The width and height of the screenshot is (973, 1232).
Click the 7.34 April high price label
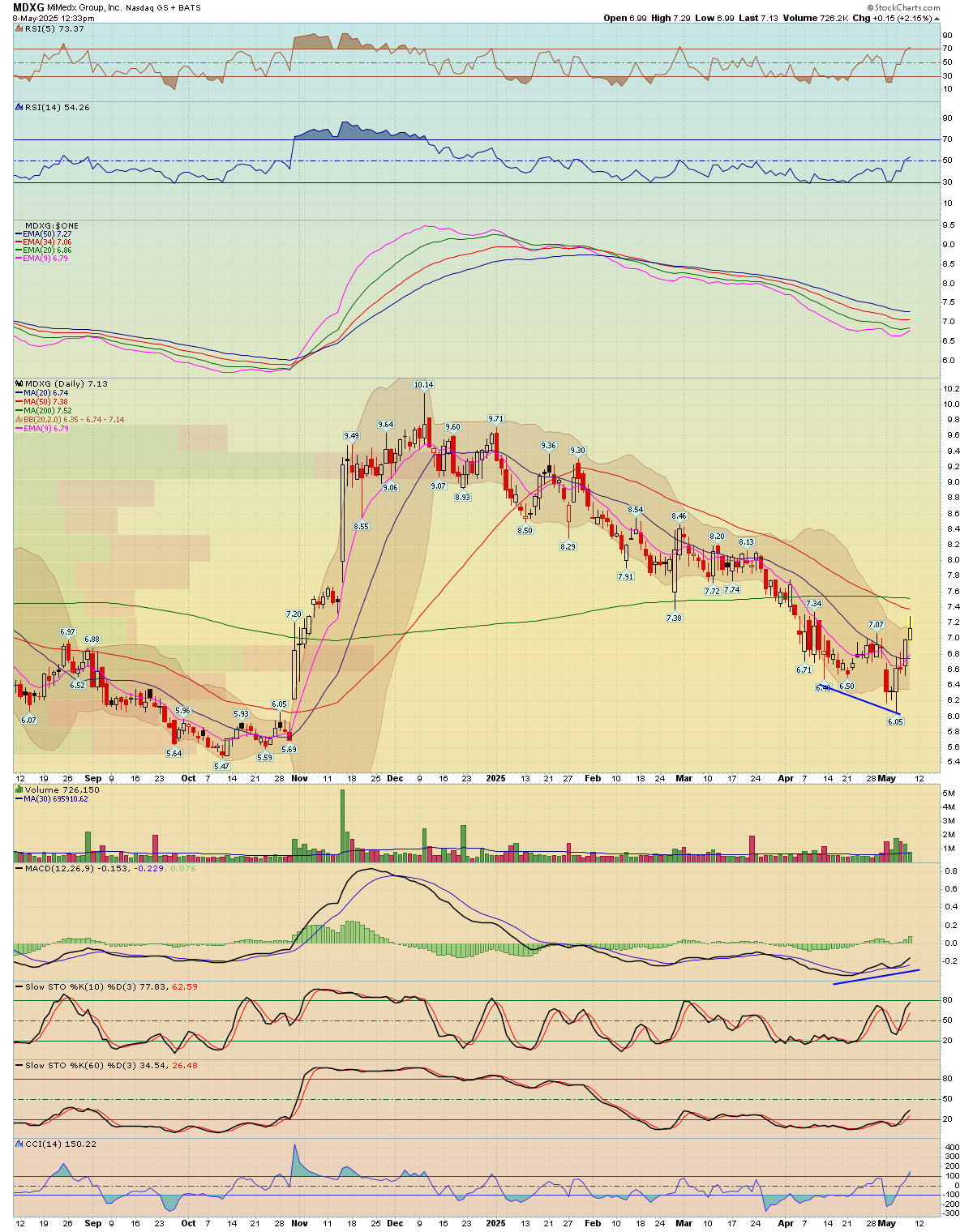click(814, 604)
